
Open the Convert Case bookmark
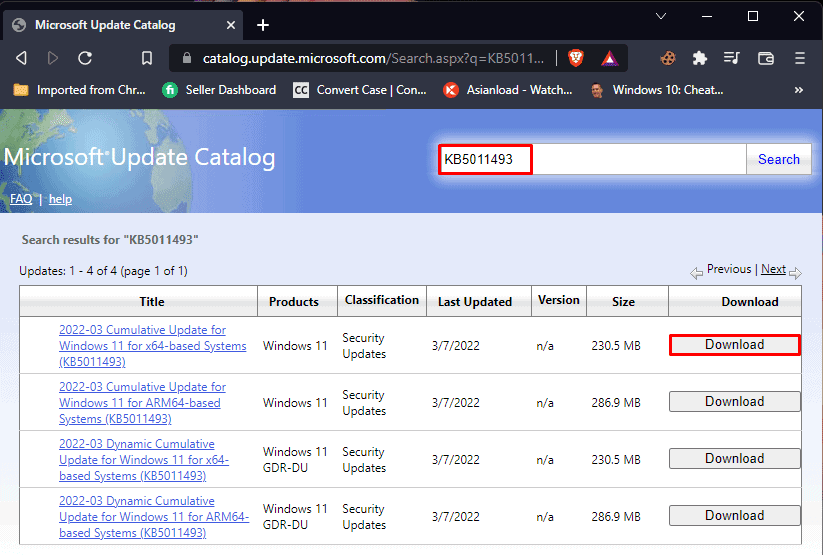(x=360, y=90)
